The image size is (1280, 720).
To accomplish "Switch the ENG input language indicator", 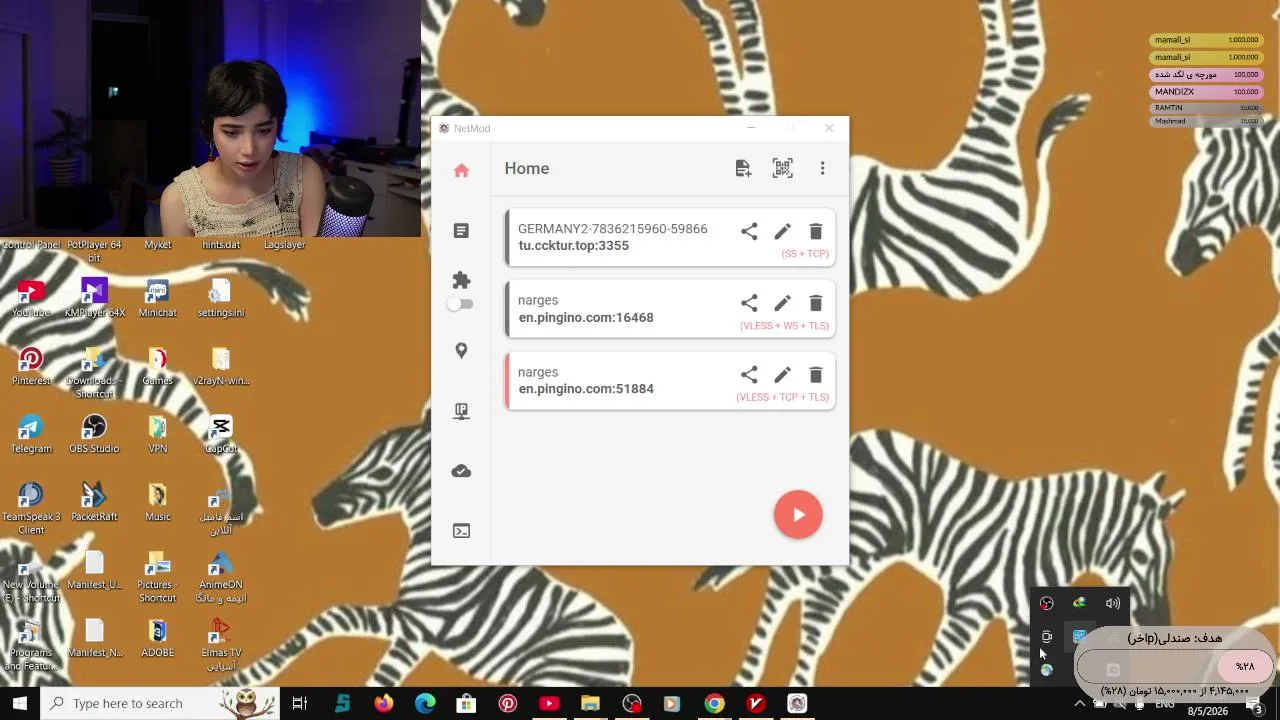I will pyautogui.click(x=1165, y=704).
